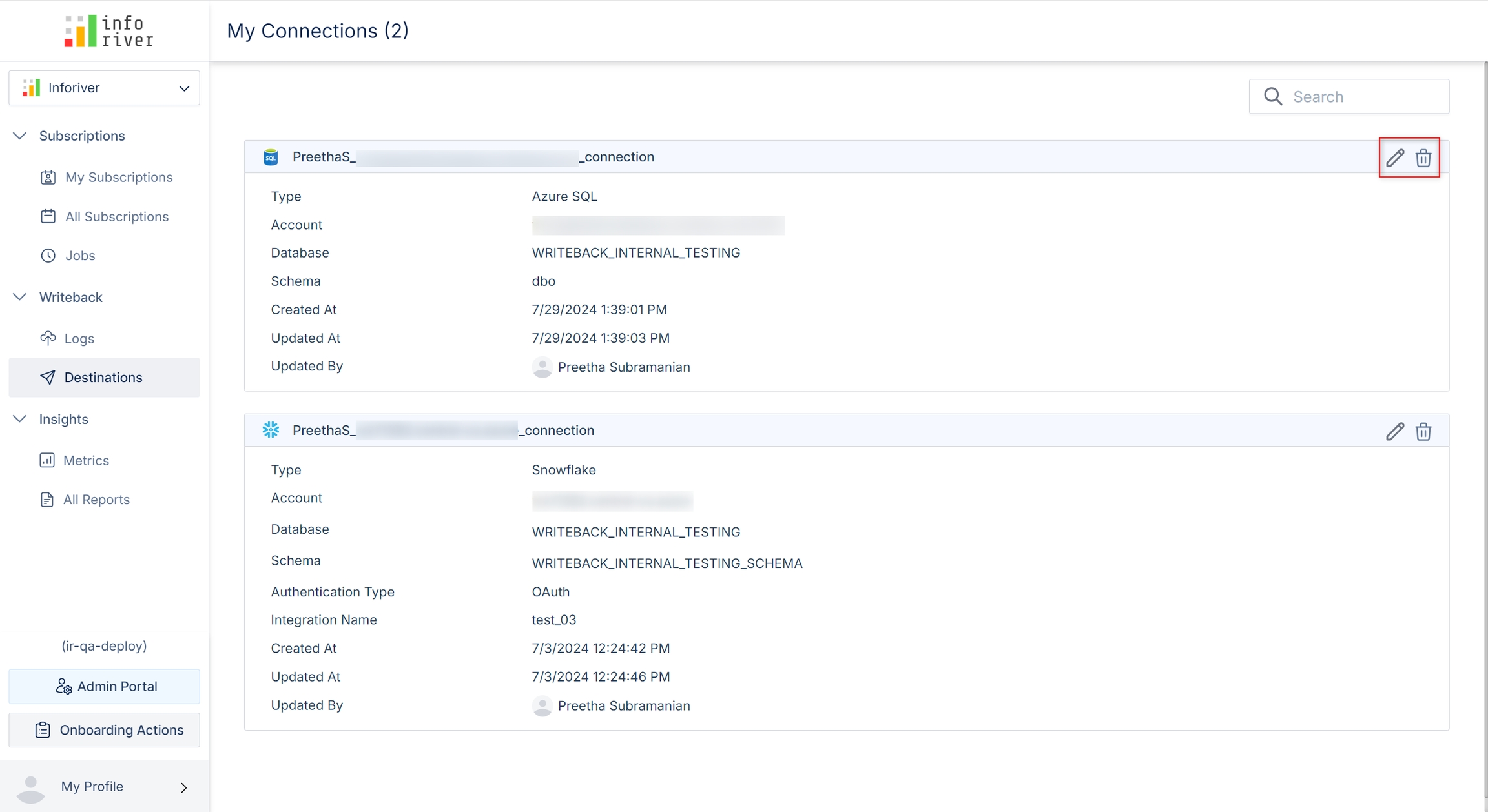
Task: Collapse the Writeback section
Action: point(20,297)
